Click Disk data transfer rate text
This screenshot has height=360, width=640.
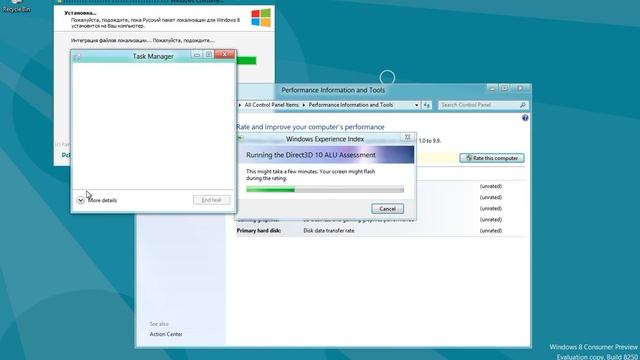coord(329,231)
